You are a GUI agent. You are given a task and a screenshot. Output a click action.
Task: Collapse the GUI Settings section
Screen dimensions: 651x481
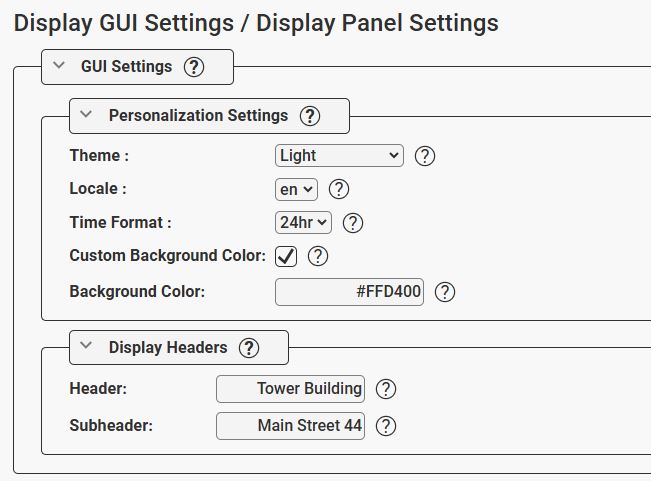[59, 67]
